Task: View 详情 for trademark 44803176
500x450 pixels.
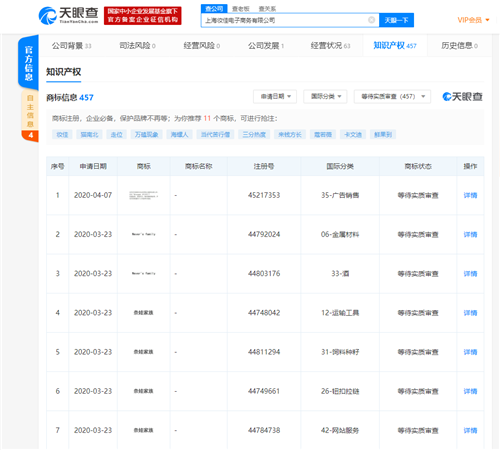Action: (x=470, y=274)
